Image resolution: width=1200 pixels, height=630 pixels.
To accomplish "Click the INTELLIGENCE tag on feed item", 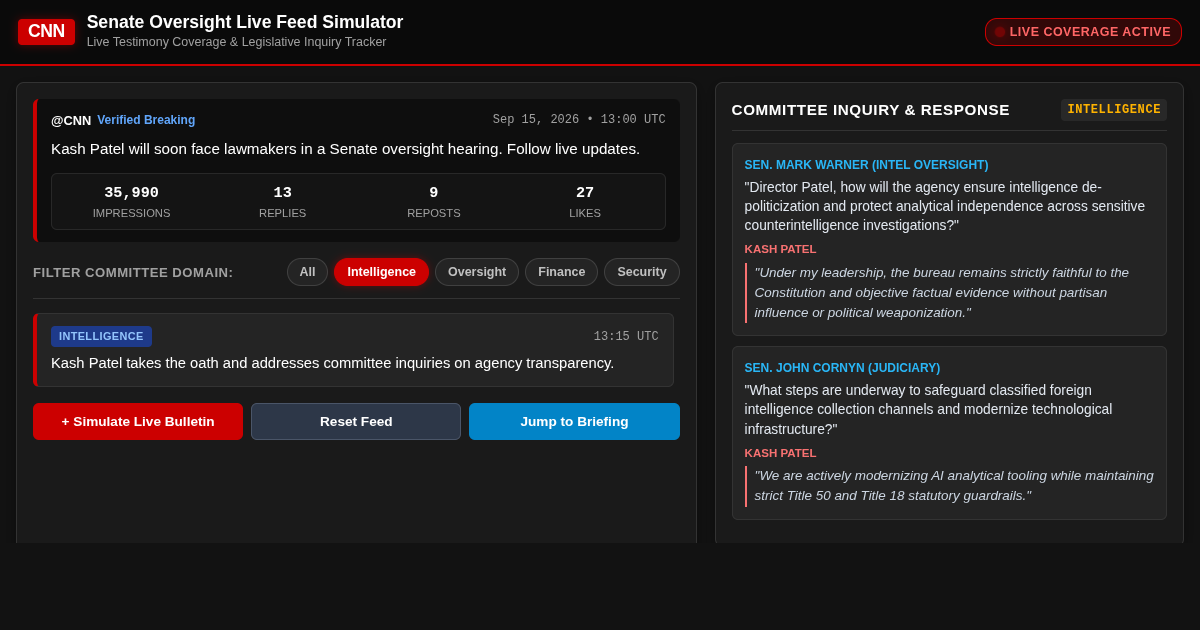I will [101, 336].
